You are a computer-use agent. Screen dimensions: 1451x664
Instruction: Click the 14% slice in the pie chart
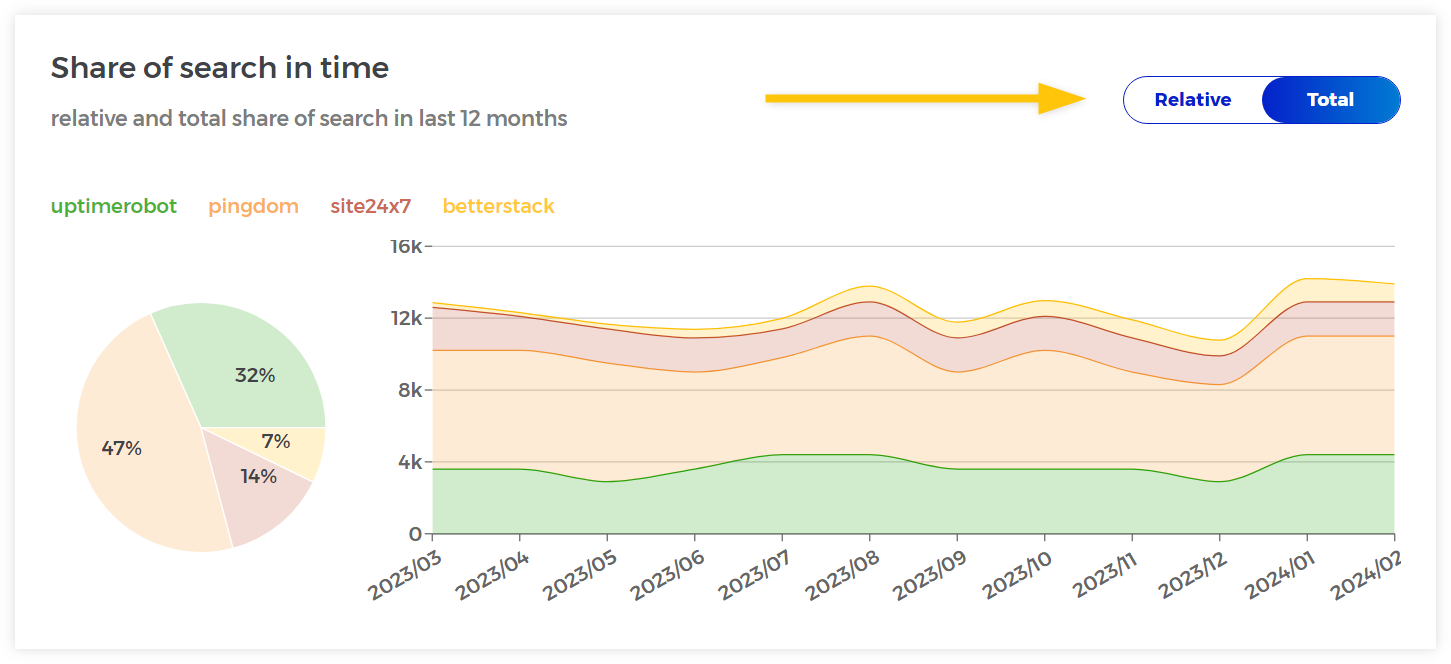pos(260,477)
